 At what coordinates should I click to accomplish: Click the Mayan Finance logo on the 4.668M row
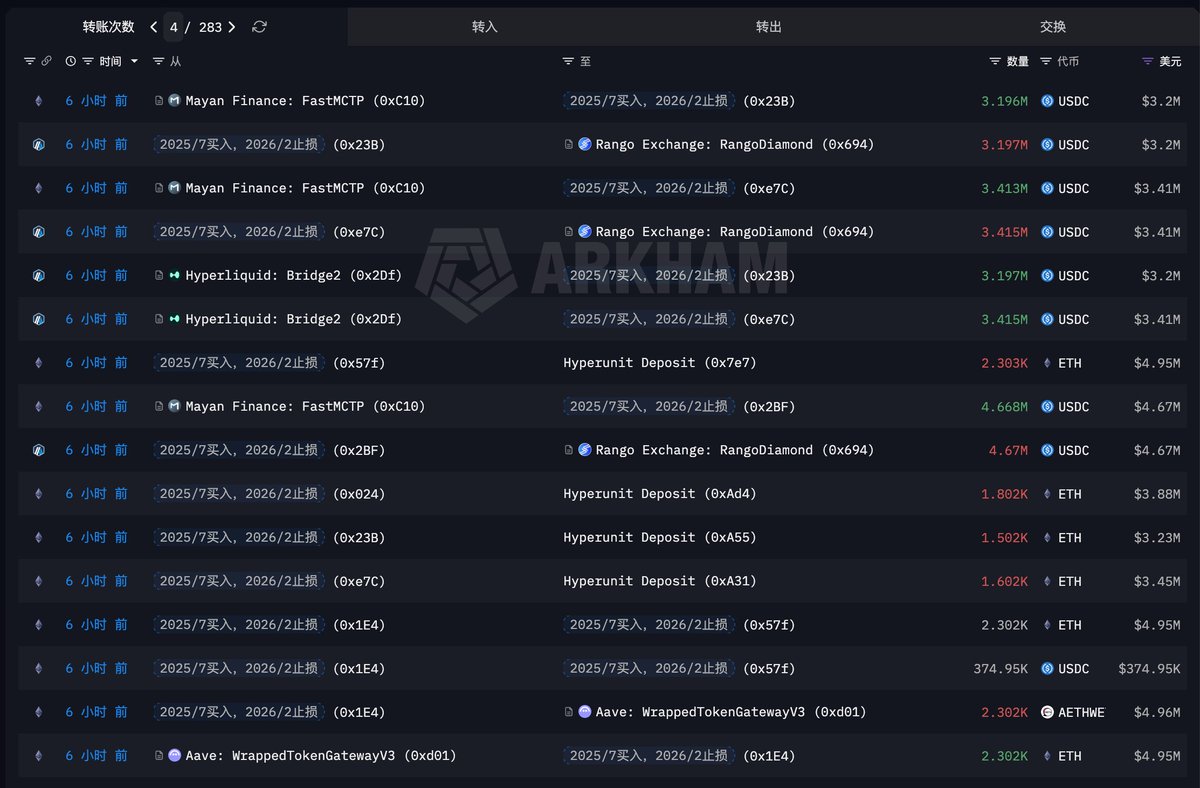(174, 406)
